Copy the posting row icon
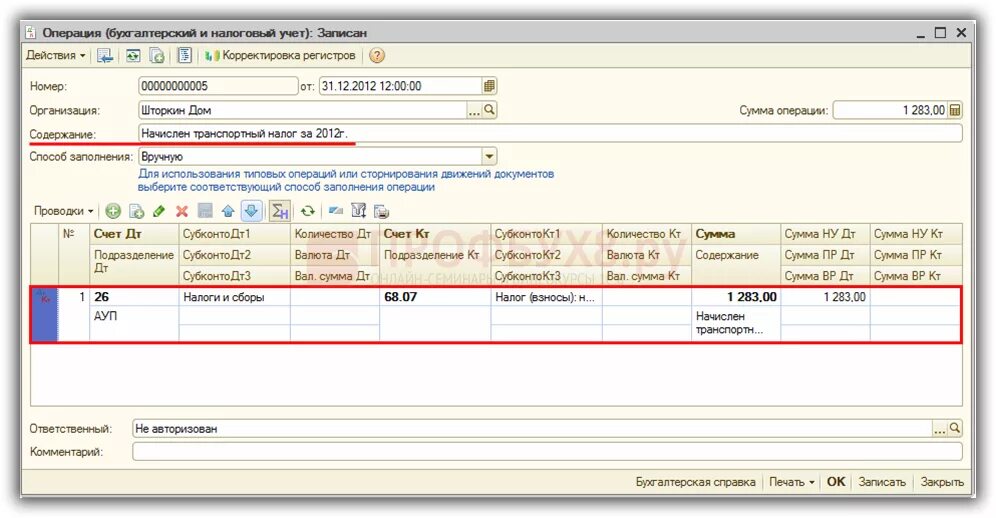The height and width of the screenshot is (518, 996). pyautogui.click(x=137, y=211)
